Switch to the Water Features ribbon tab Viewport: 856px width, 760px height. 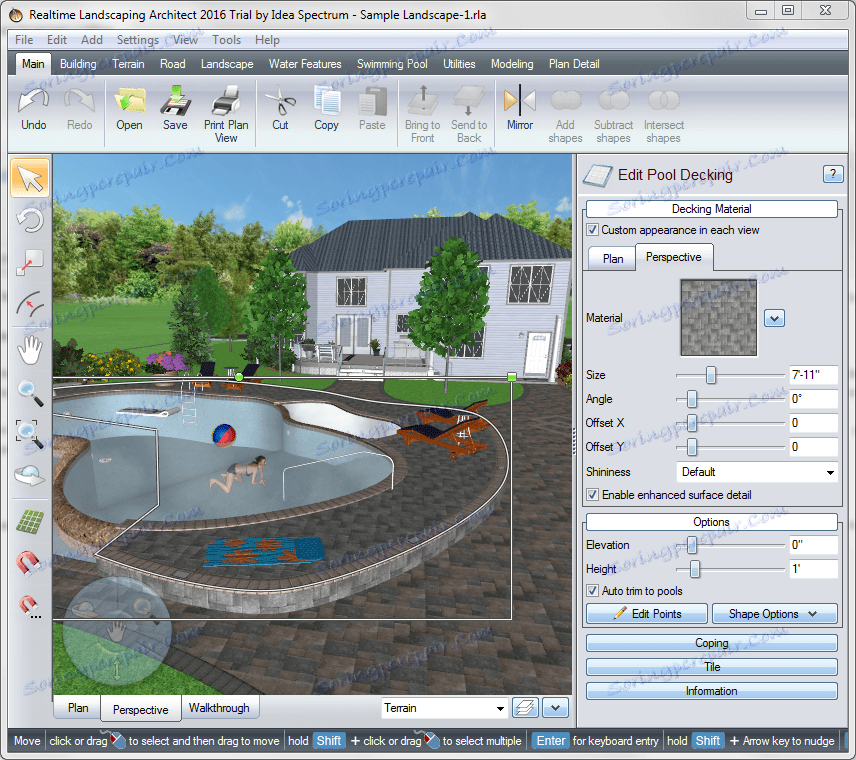pos(305,64)
